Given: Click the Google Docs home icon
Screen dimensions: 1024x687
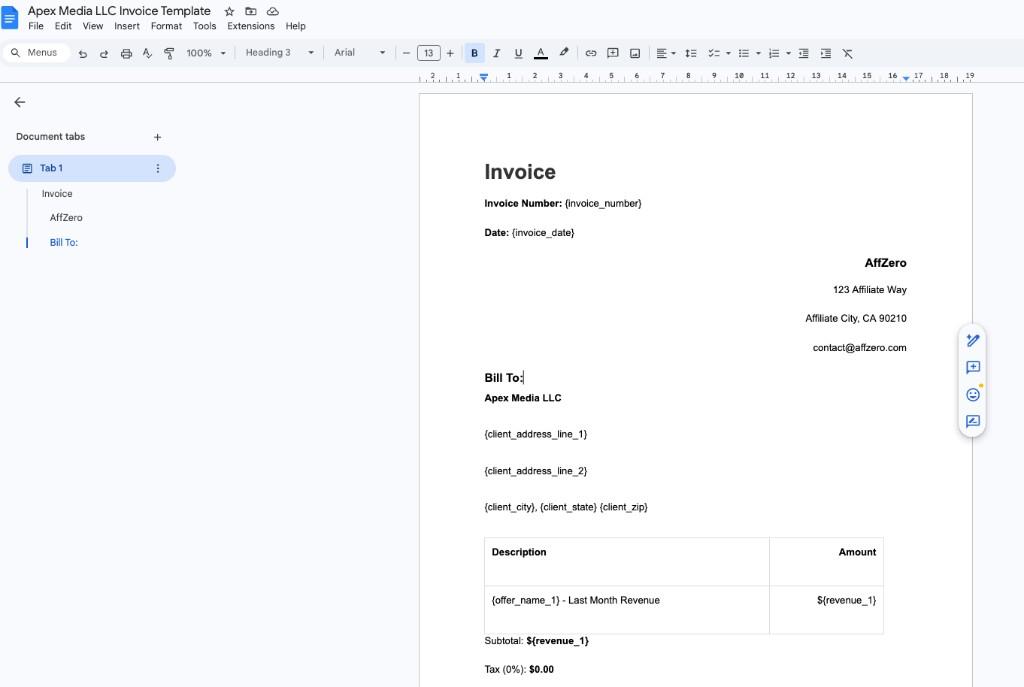Looking at the screenshot, I should [x=10, y=18].
